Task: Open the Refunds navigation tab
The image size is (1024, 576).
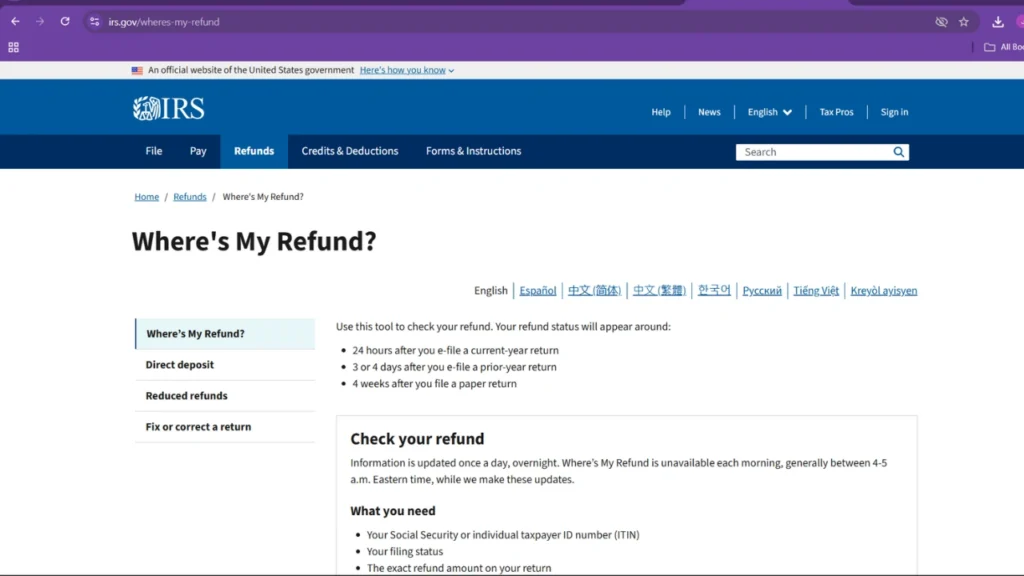Action: point(254,151)
